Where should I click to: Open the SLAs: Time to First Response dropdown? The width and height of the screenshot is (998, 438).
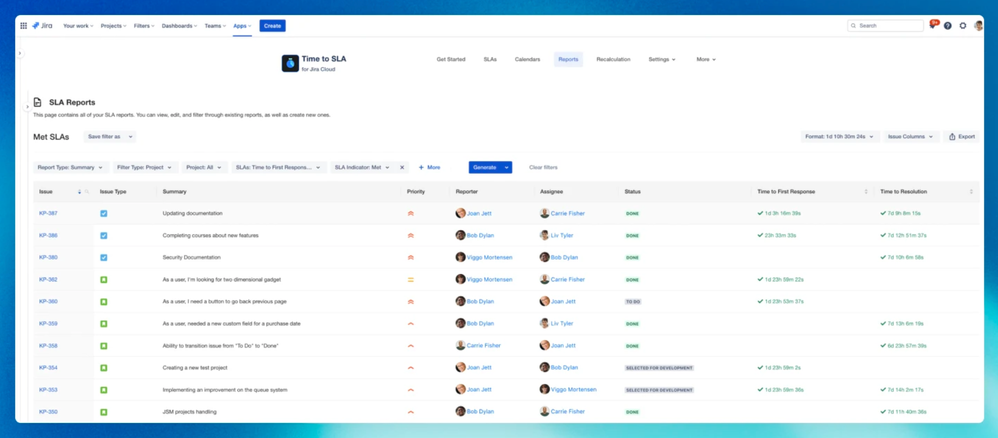click(279, 167)
